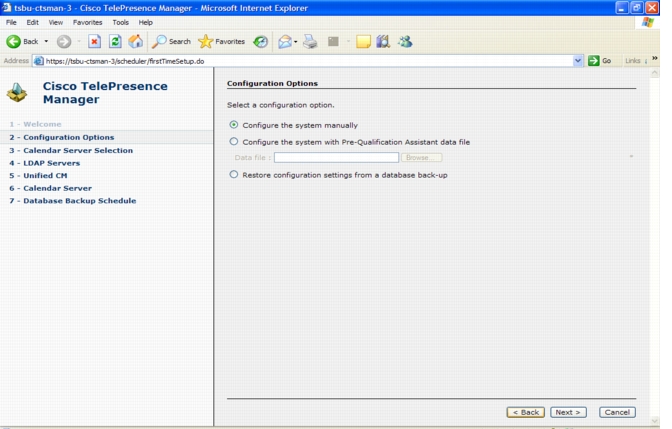The width and height of the screenshot is (672, 429).
Task: Expand the address bar URL dropdown
Action: click(x=578, y=61)
